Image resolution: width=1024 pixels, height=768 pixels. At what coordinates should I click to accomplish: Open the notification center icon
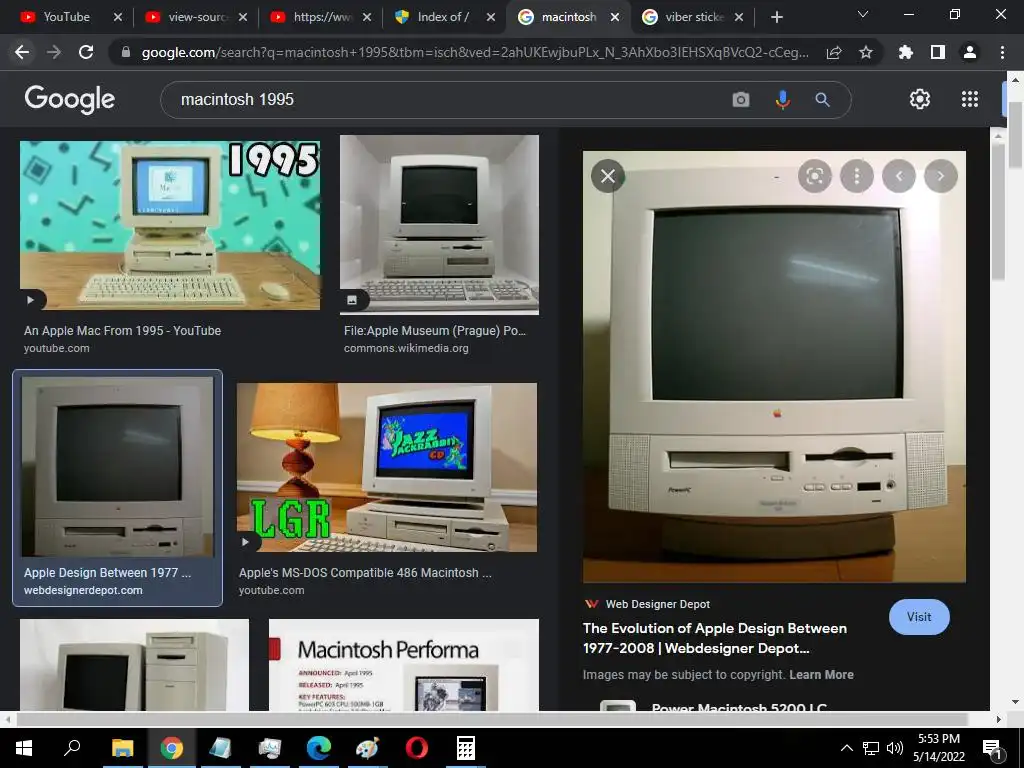[993, 748]
